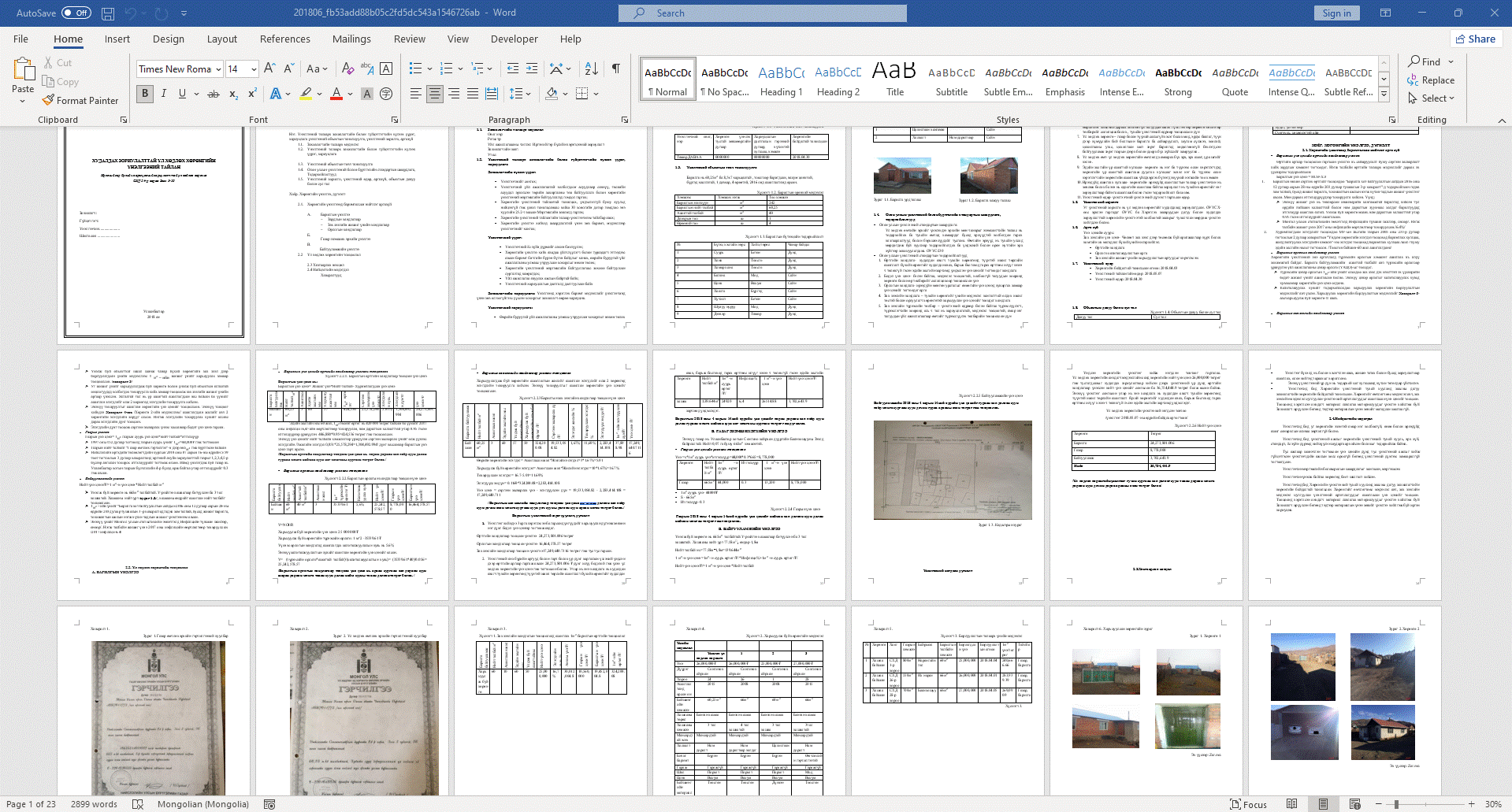Show paragraph marks with pilcrow icon
This screenshot has width=1512, height=812.
616,69
